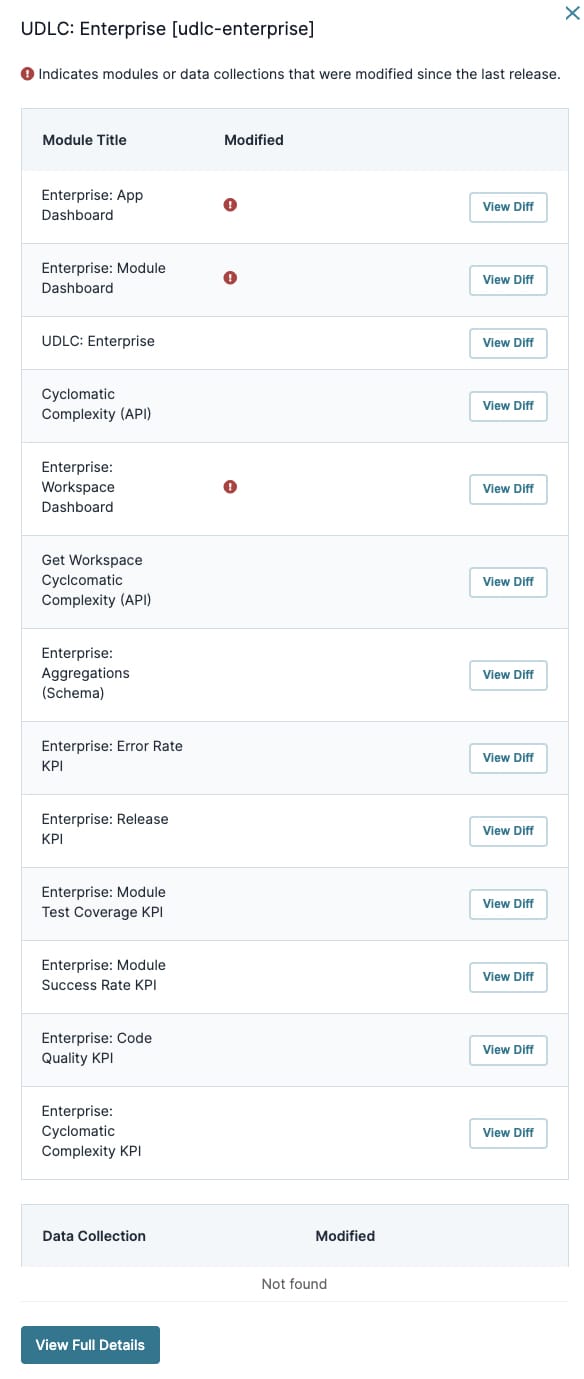Click modified warning icon for Enterprise: Workspace Dashboard
Image resolution: width=584 pixels, height=1379 pixels.
(x=230, y=487)
